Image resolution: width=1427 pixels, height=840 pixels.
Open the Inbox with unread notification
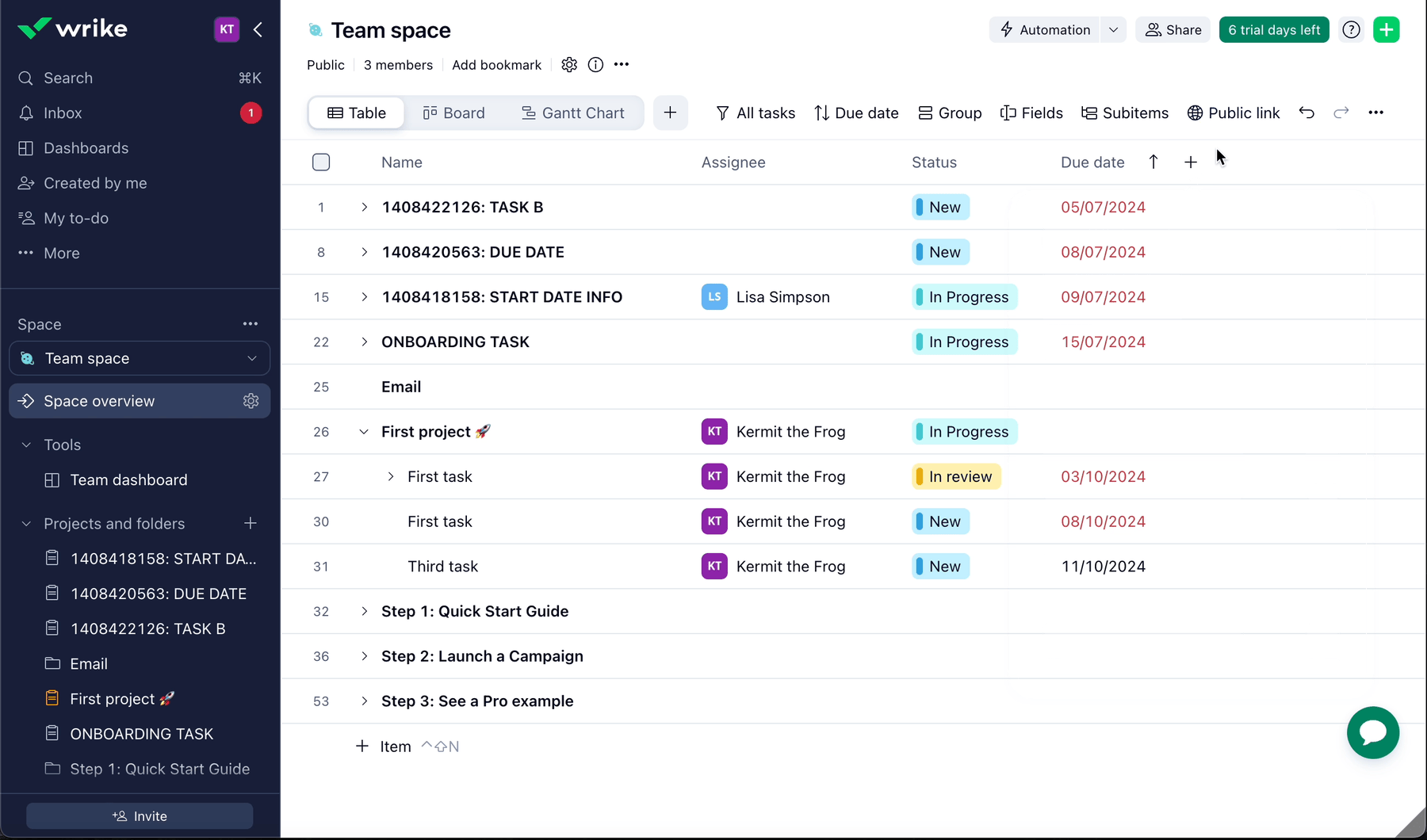[62, 113]
